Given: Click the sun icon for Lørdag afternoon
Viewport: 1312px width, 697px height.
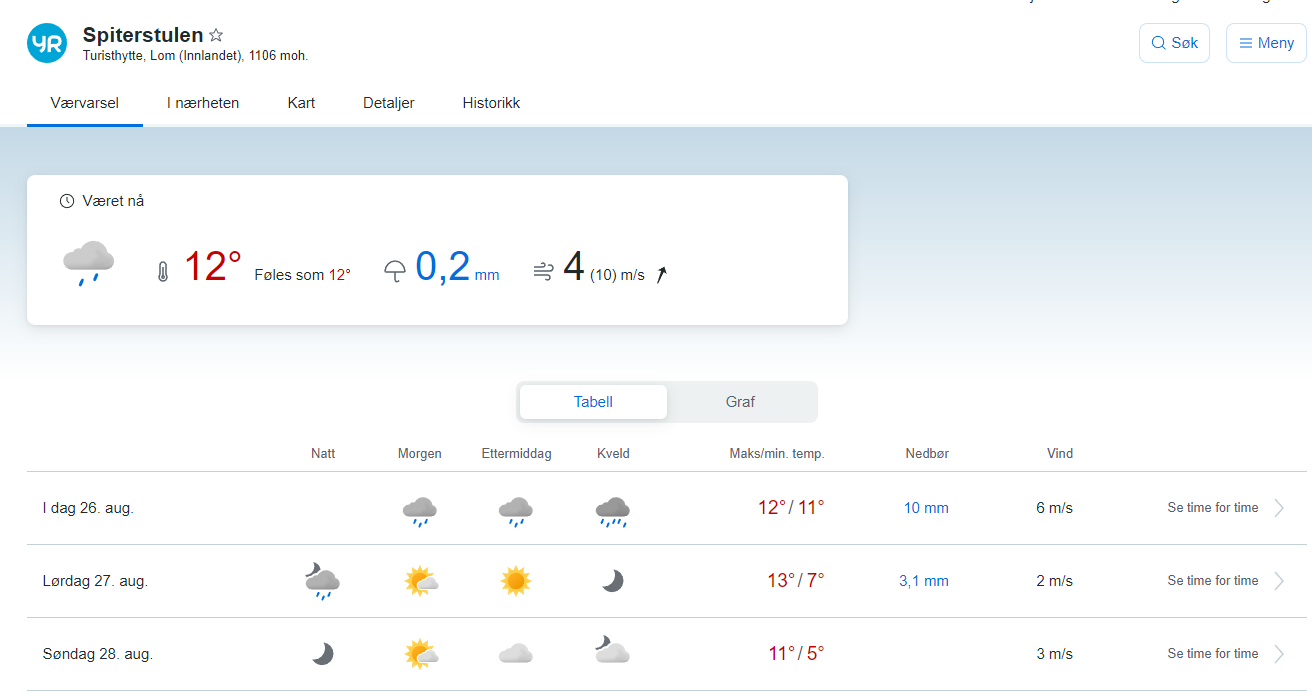Looking at the screenshot, I should 515,581.
